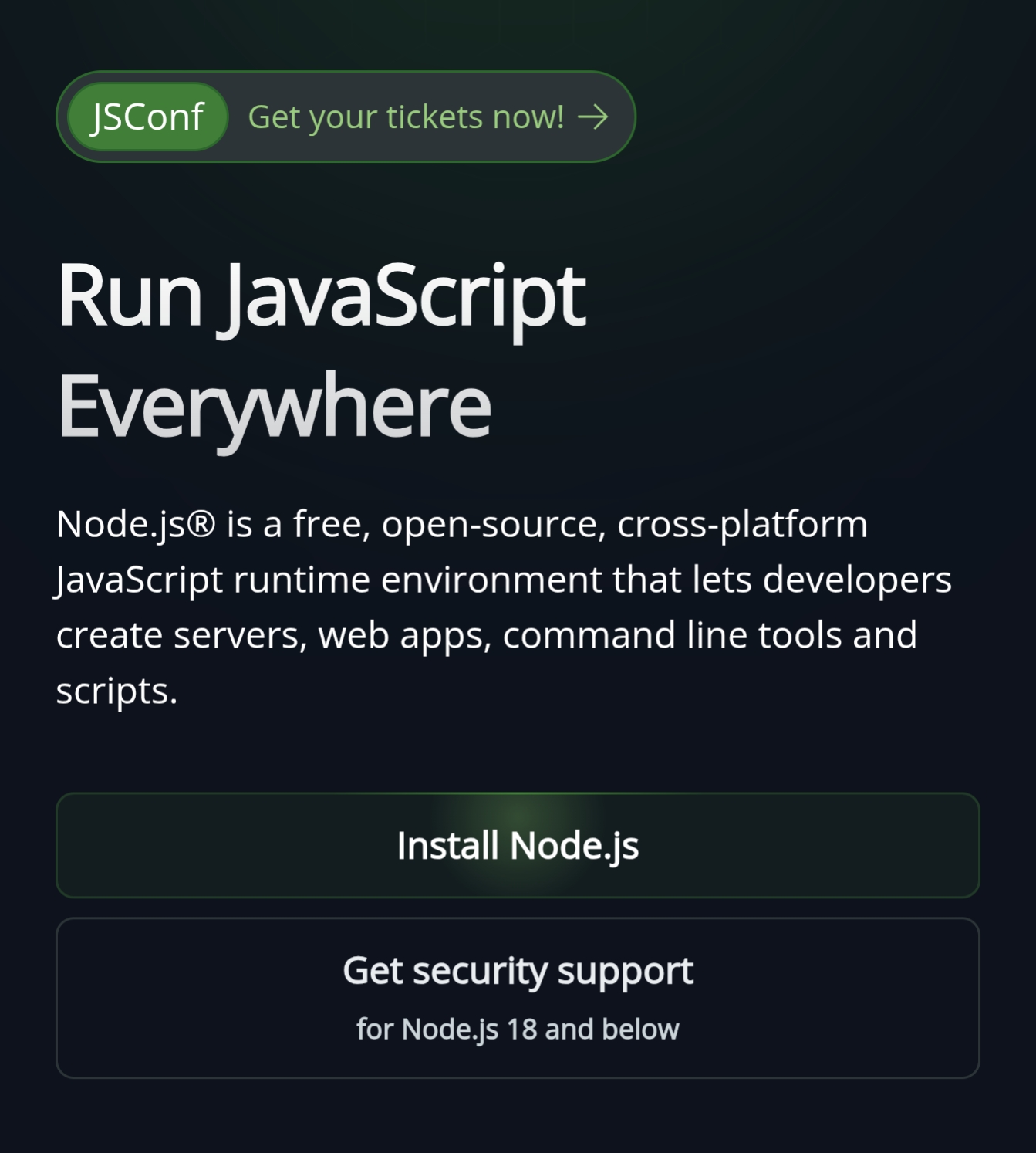
Task: Click the number "18" in the security subtitle
Action: coord(521,1030)
